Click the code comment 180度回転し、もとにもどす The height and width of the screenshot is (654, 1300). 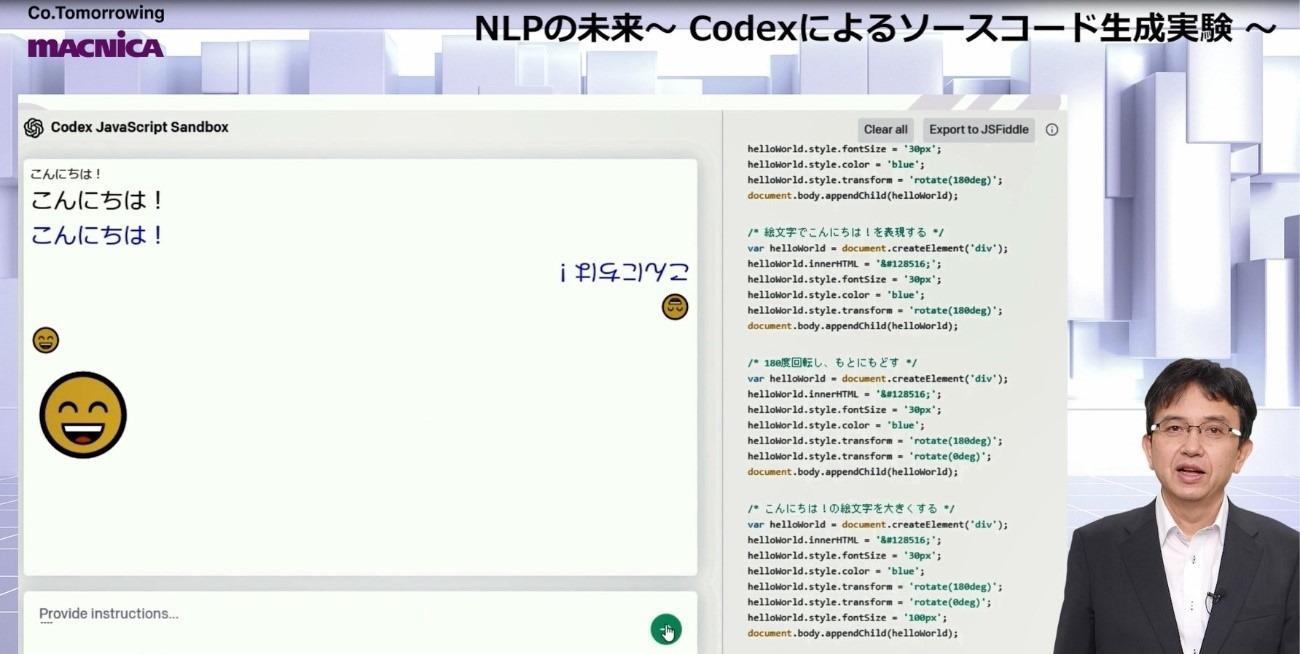coord(832,363)
